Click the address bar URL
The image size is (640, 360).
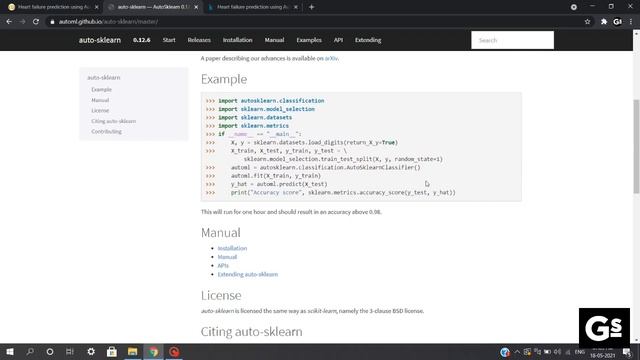[108, 22]
